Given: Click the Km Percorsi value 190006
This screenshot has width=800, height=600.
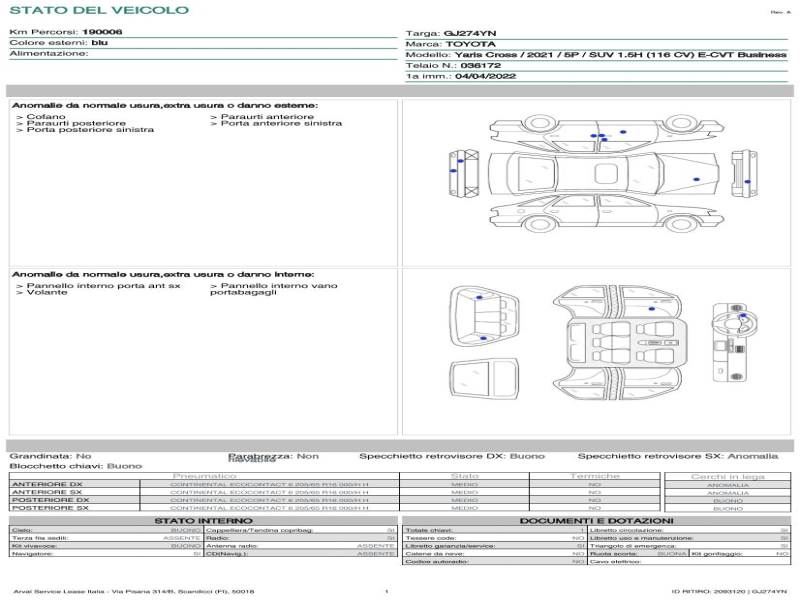Looking at the screenshot, I should pos(102,32).
